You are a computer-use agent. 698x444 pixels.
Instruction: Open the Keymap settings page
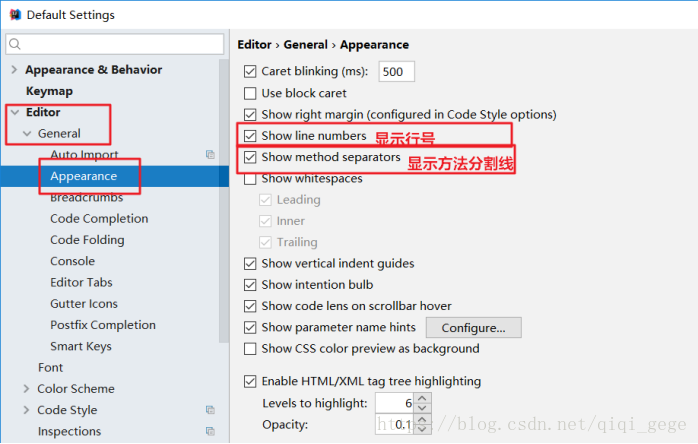point(49,91)
